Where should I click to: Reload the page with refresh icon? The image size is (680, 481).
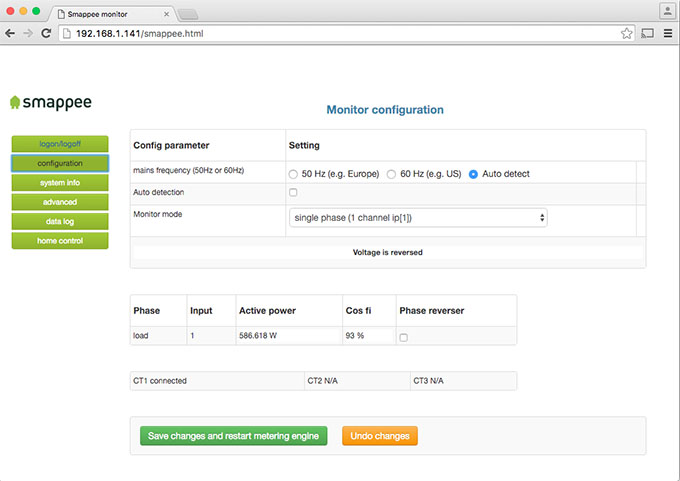click(x=46, y=33)
